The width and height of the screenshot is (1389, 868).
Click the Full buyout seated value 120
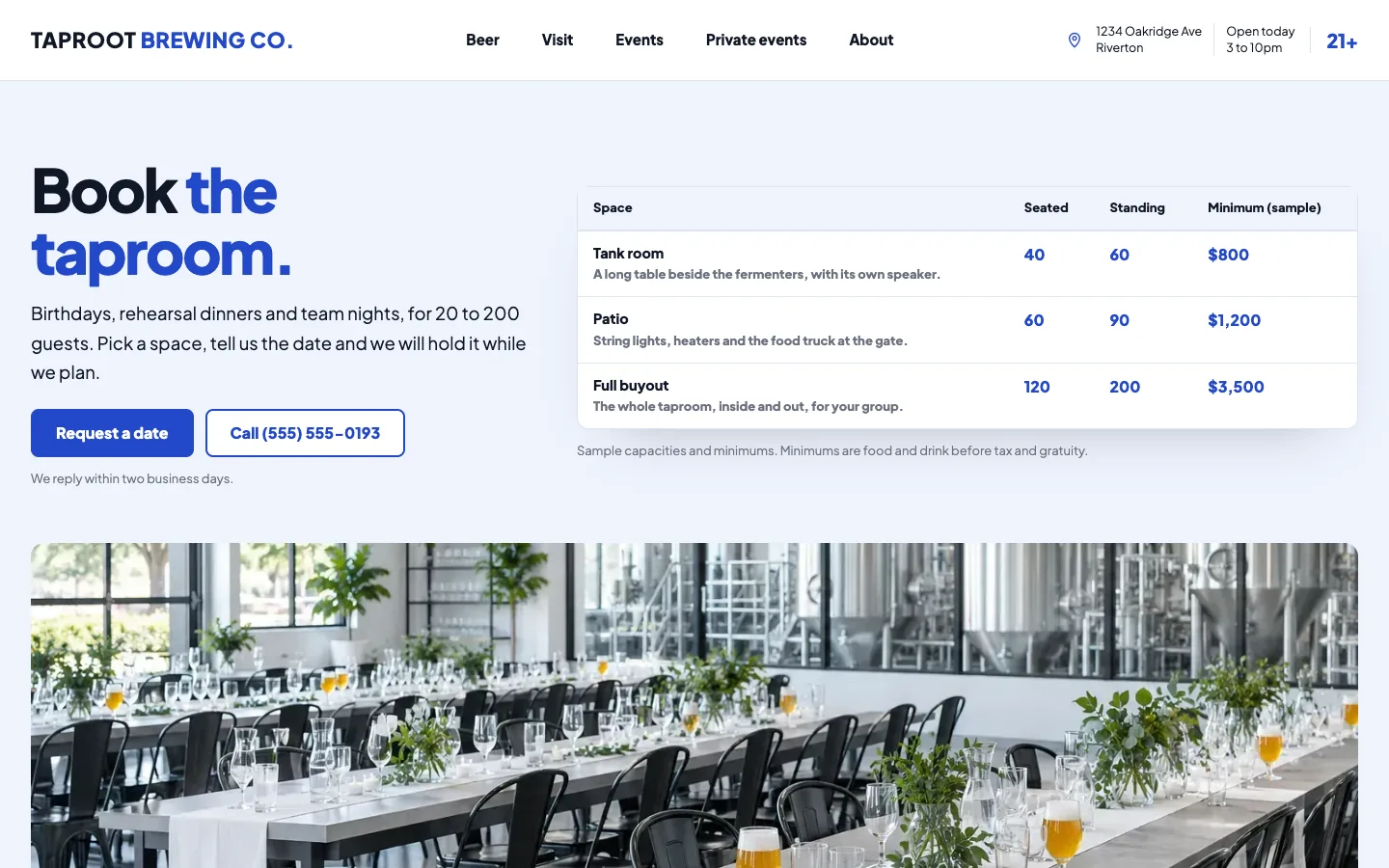[1037, 387]
